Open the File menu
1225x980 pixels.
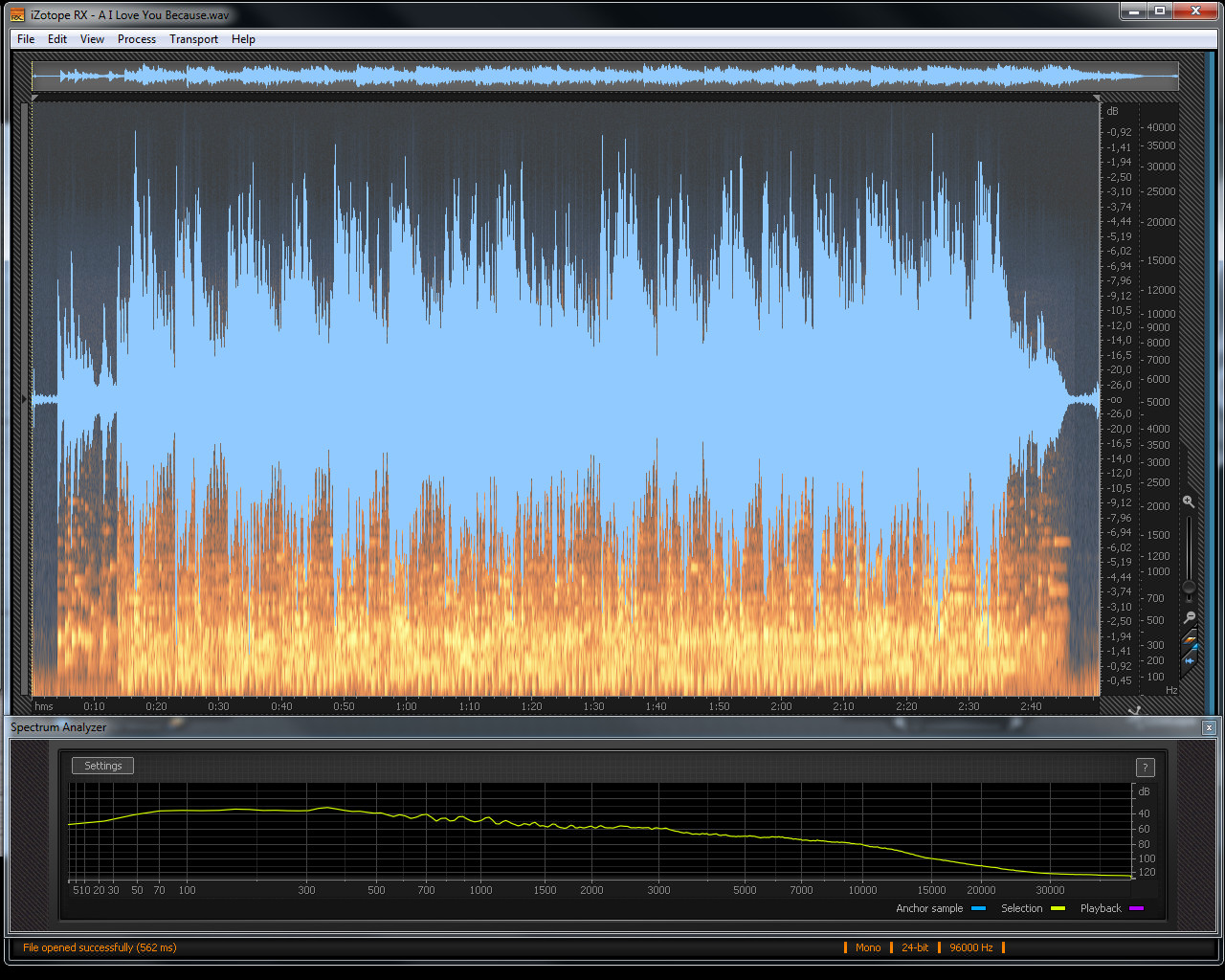pos(26,39)
